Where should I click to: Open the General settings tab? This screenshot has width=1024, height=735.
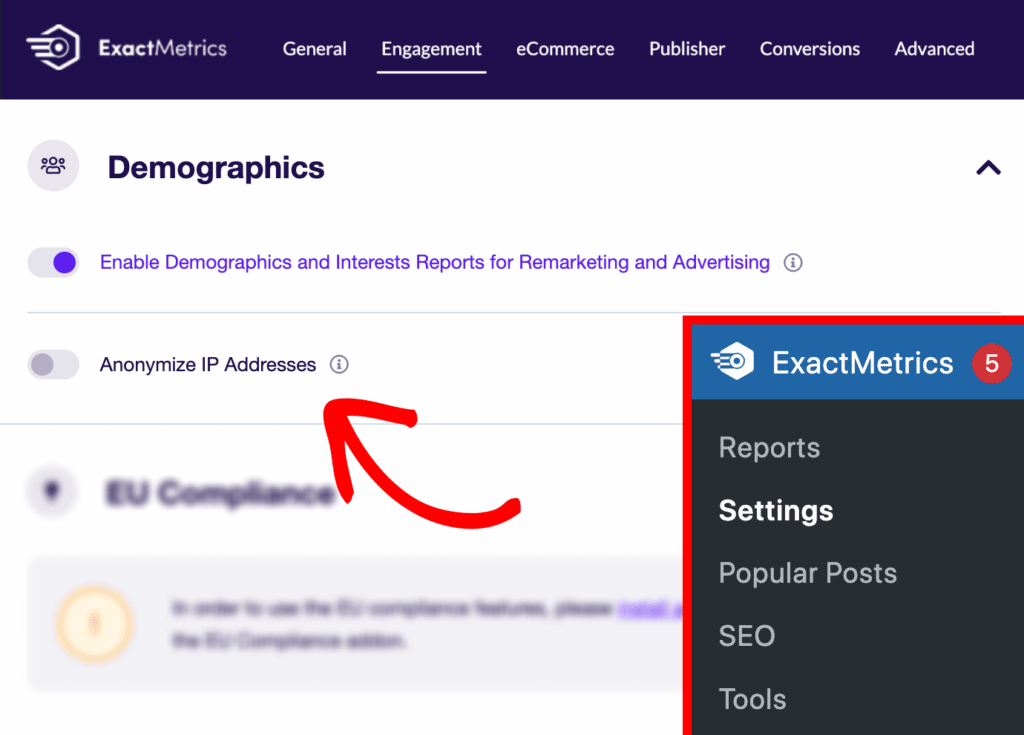314,49
